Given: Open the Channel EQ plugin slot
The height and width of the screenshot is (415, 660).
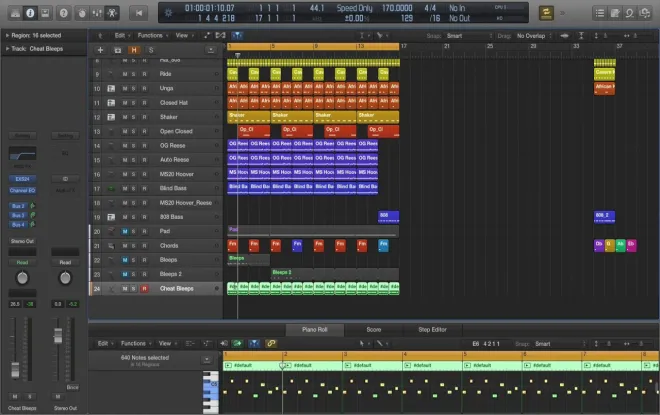Looking at the screenshot, I should [22, 190].
